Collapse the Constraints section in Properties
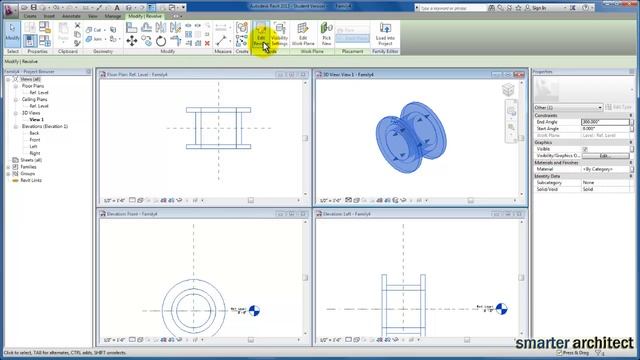 point(631,116)
